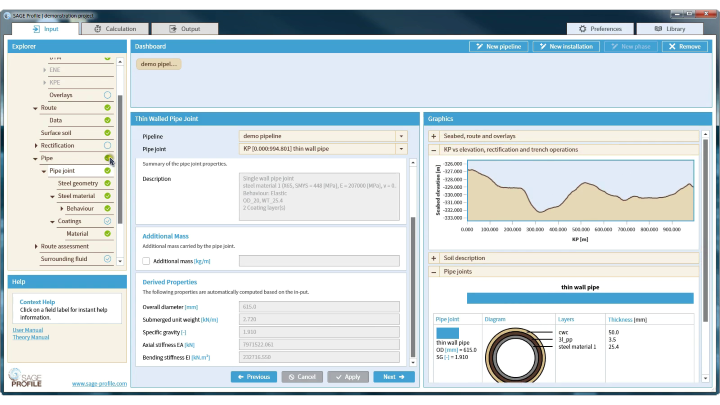
Task: Enable the Additional mass checkbox
Action: pos(146,261)
